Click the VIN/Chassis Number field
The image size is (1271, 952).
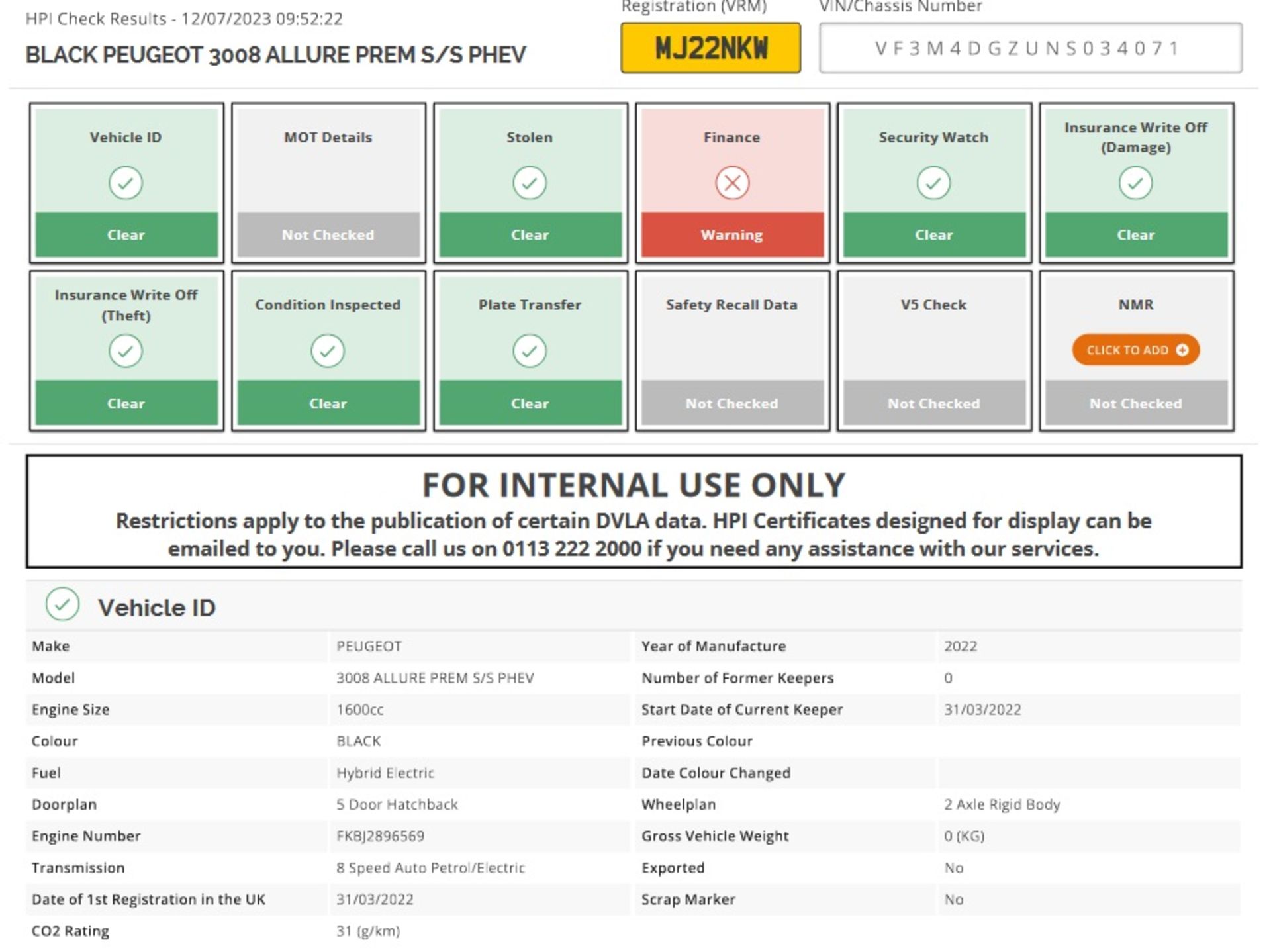click(x=1030, y=48)
